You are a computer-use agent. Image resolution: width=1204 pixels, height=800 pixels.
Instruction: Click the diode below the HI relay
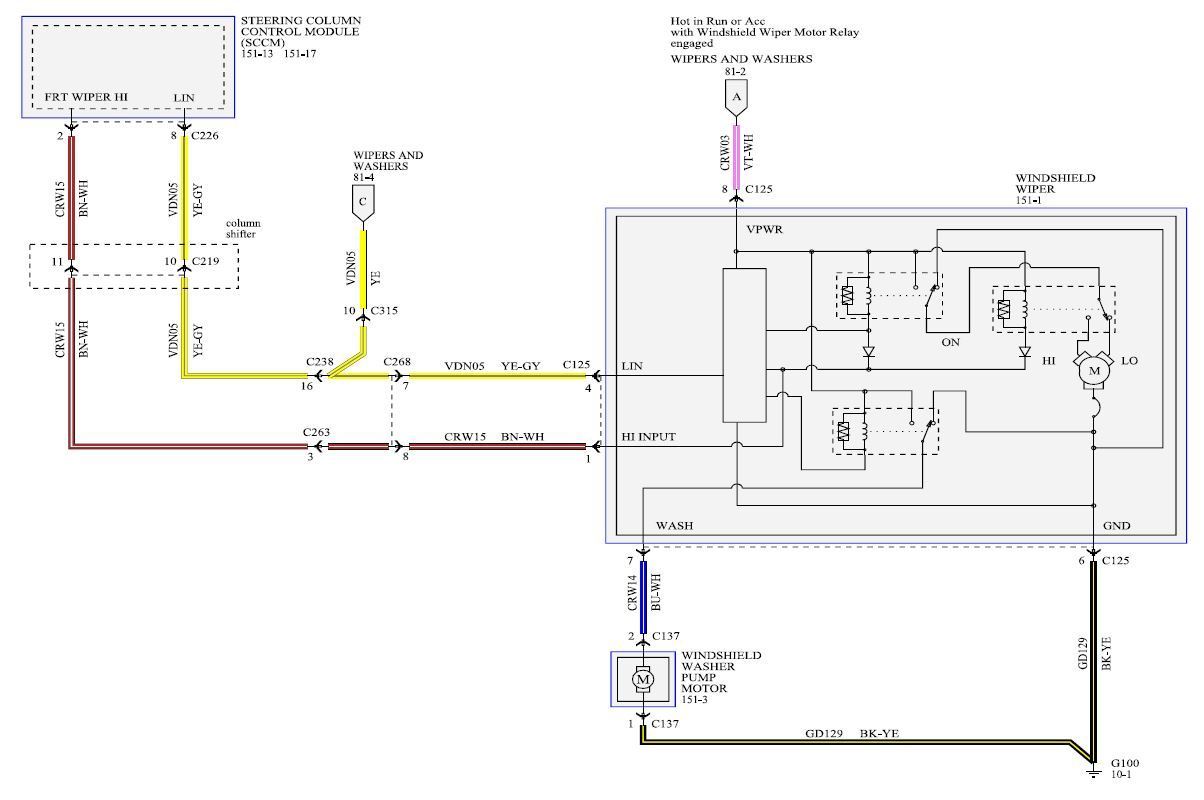click(x=1024, y=353)
